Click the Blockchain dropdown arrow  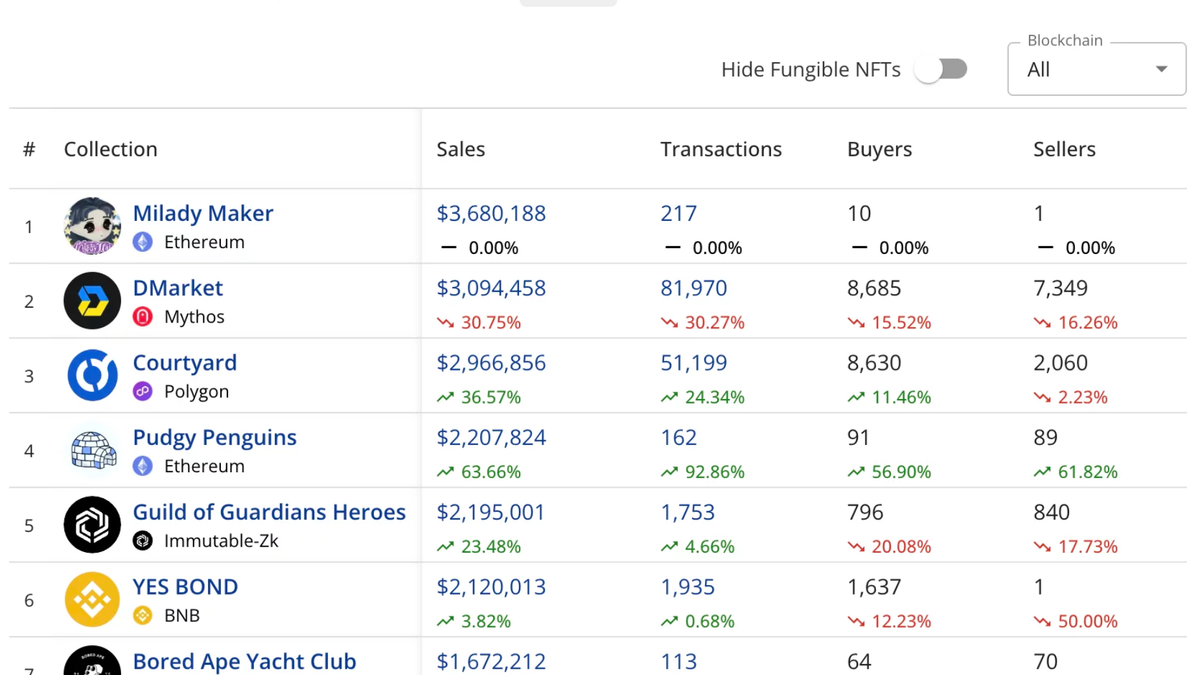1161,69
